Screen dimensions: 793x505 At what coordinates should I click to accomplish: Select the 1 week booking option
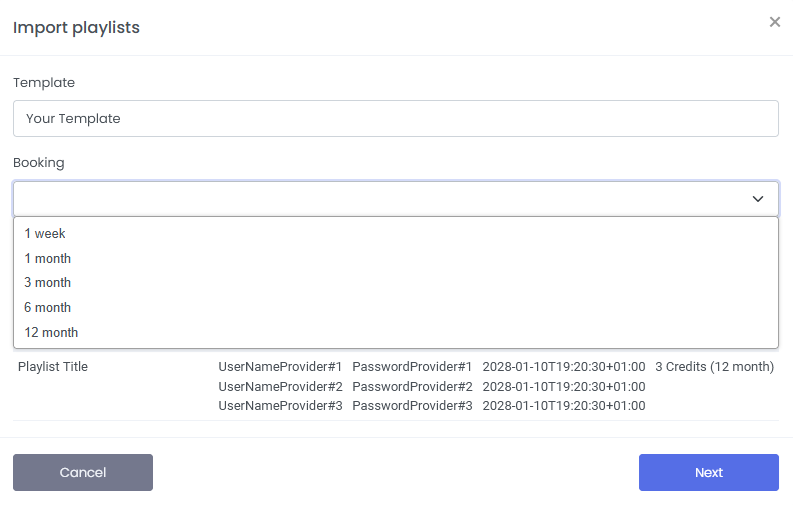(x=45, y=233)
